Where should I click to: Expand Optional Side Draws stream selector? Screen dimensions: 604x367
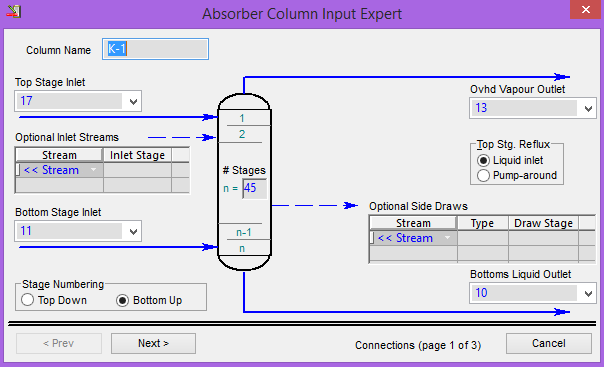(x=447, y=238)
